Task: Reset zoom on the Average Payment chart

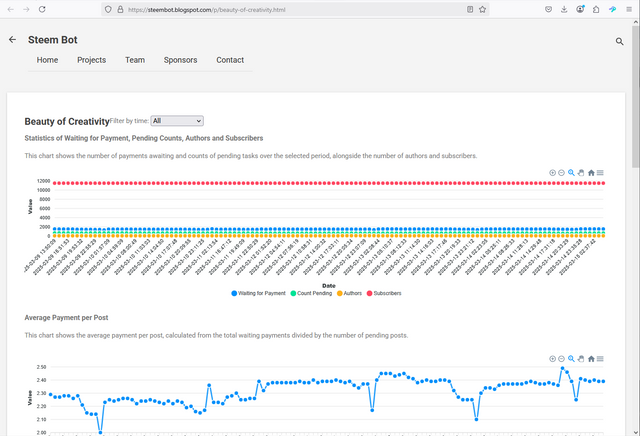Action: pos(591,359)
